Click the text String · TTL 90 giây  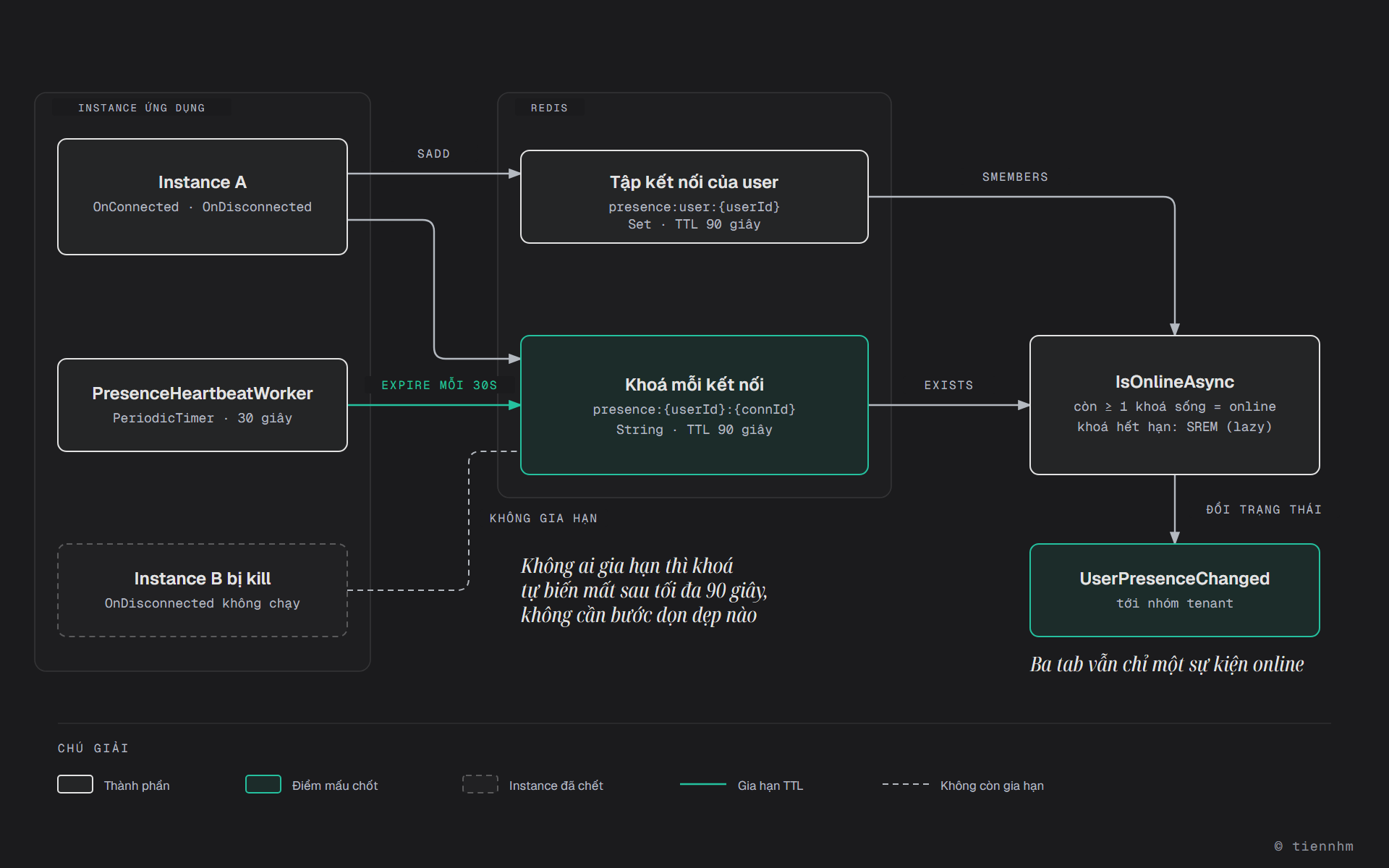(694, 430)
